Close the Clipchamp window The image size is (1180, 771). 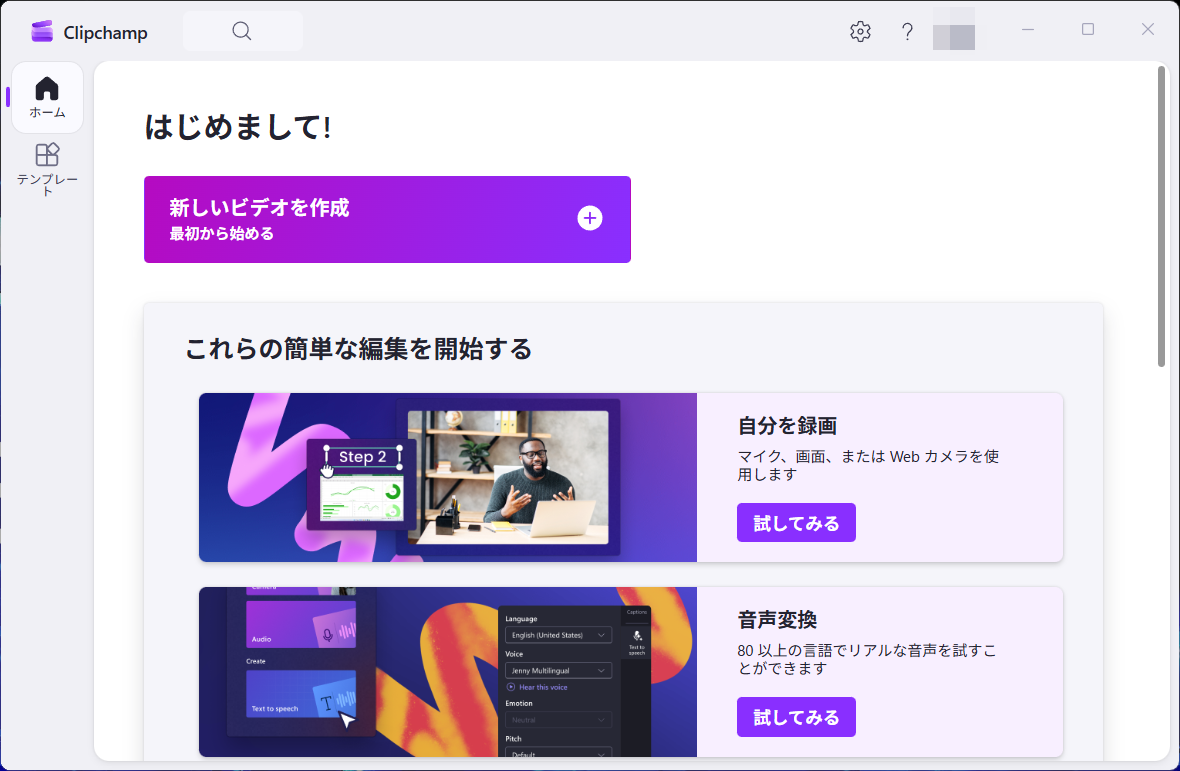(1147, 29)
